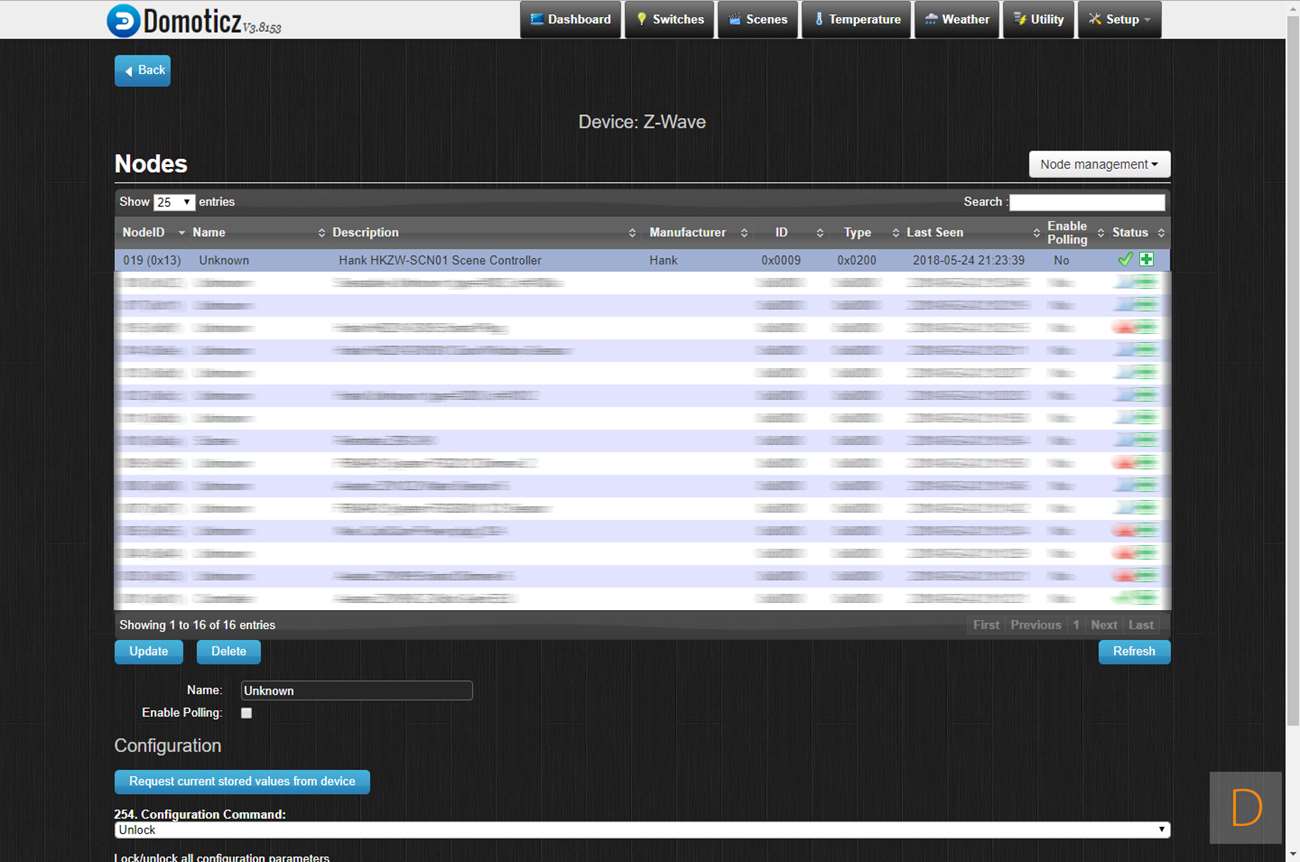
Task: Switch to the Temperature tab
Action: pyautogui.click(x=856, y=19)
